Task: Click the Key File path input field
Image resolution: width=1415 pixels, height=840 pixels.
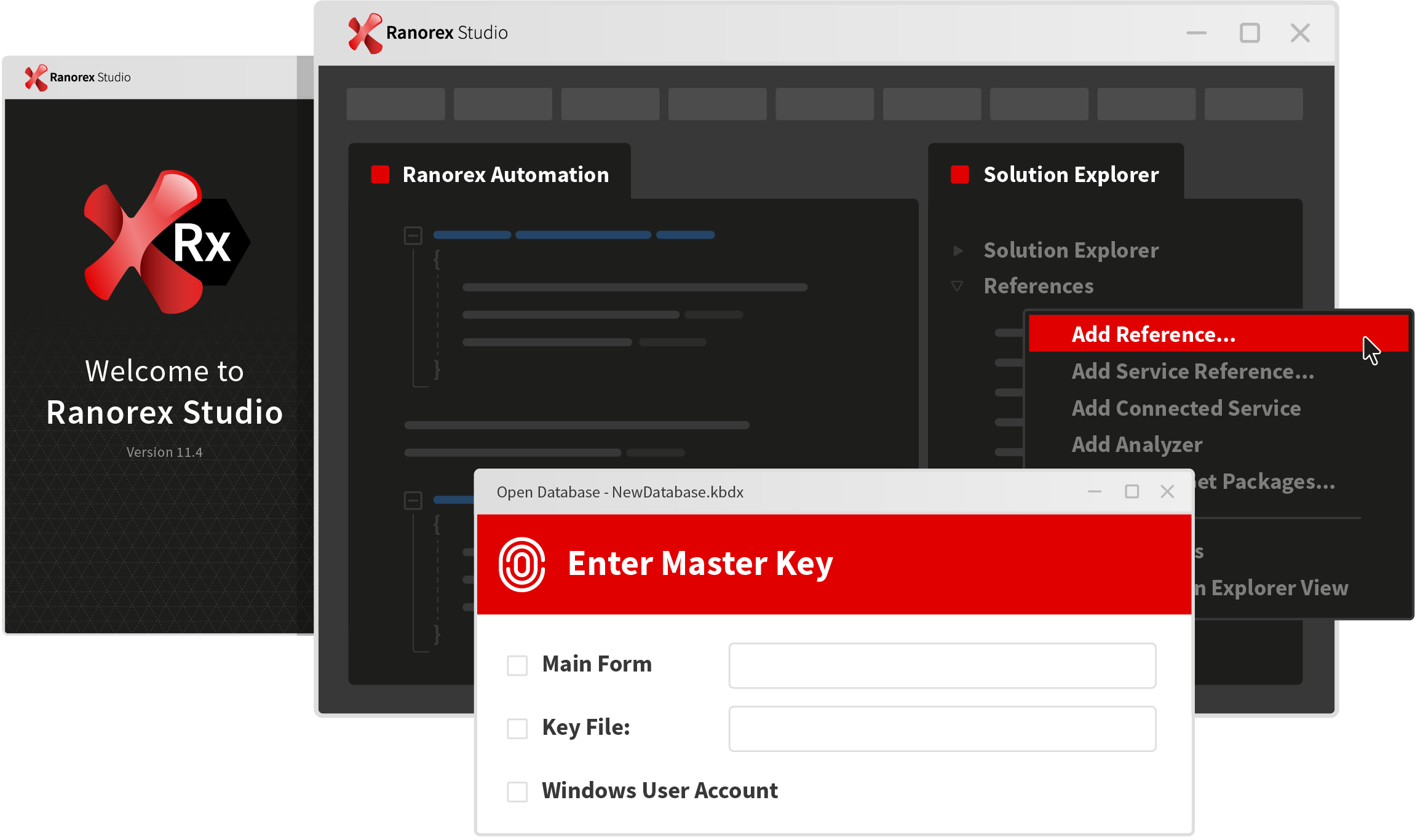Action: click(942, 729)
